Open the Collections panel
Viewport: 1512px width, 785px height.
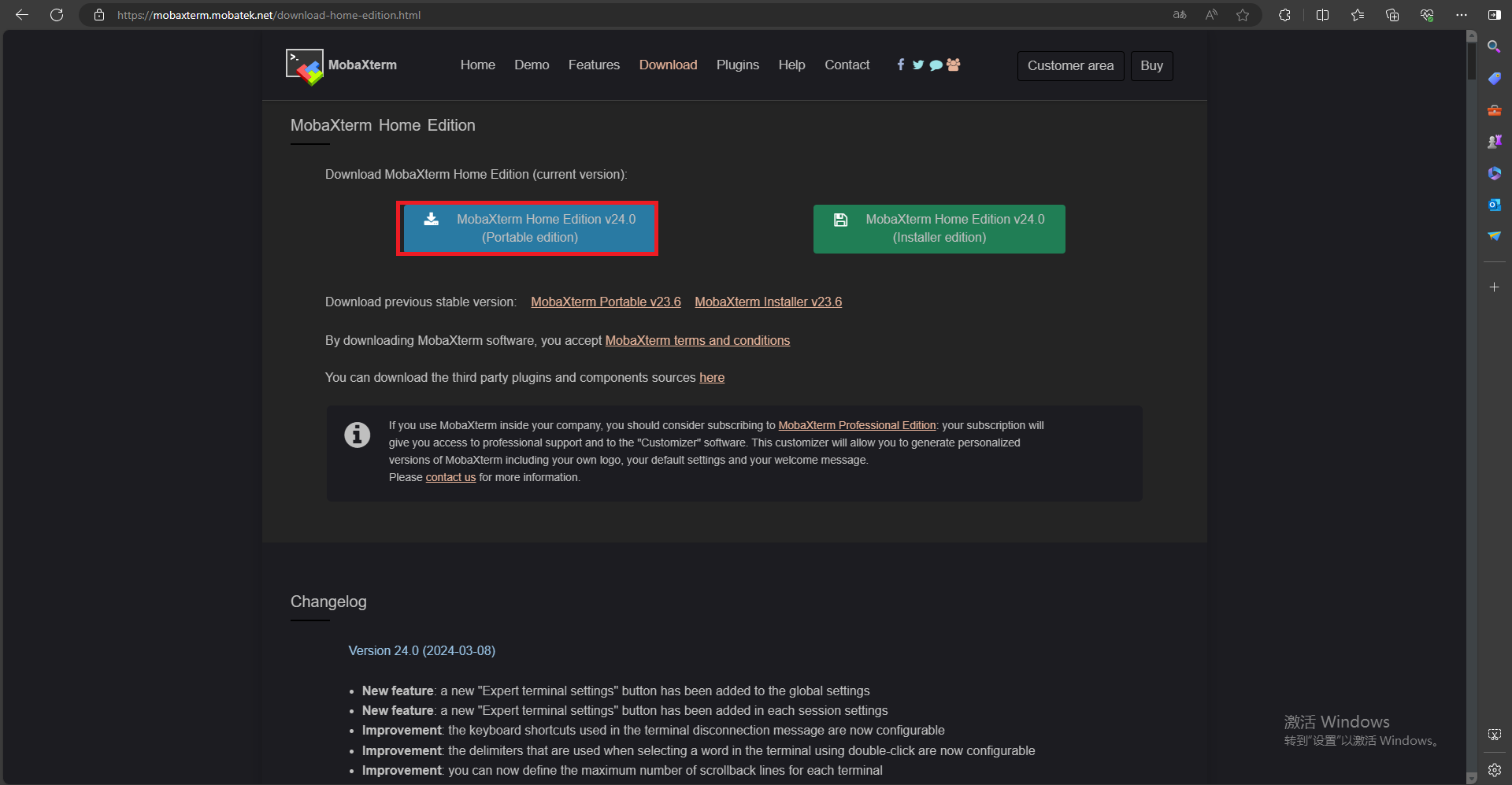[1392, 15]
